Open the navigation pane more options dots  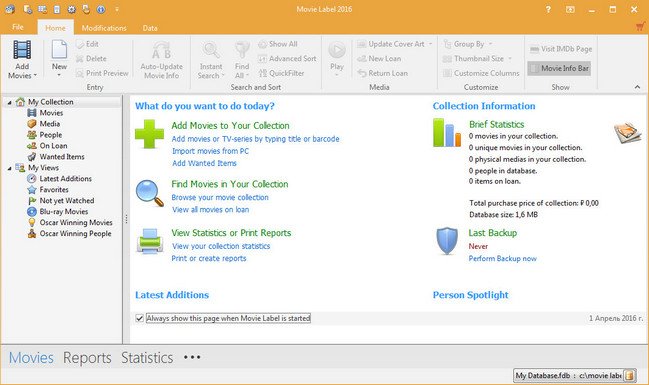[x=192, y=357]
